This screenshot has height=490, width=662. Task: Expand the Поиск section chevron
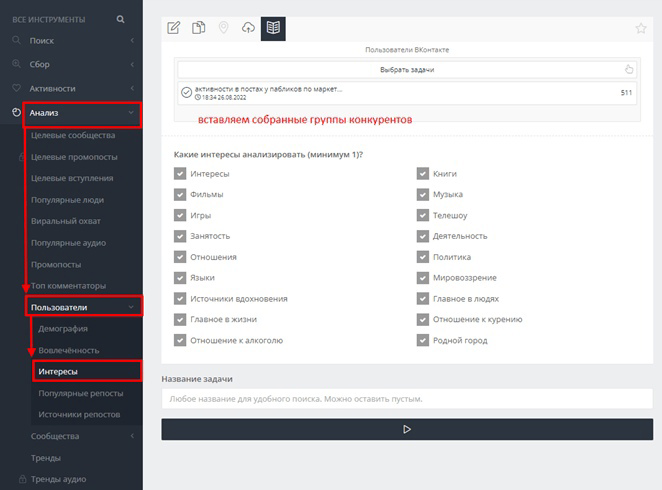click(132, 41)
